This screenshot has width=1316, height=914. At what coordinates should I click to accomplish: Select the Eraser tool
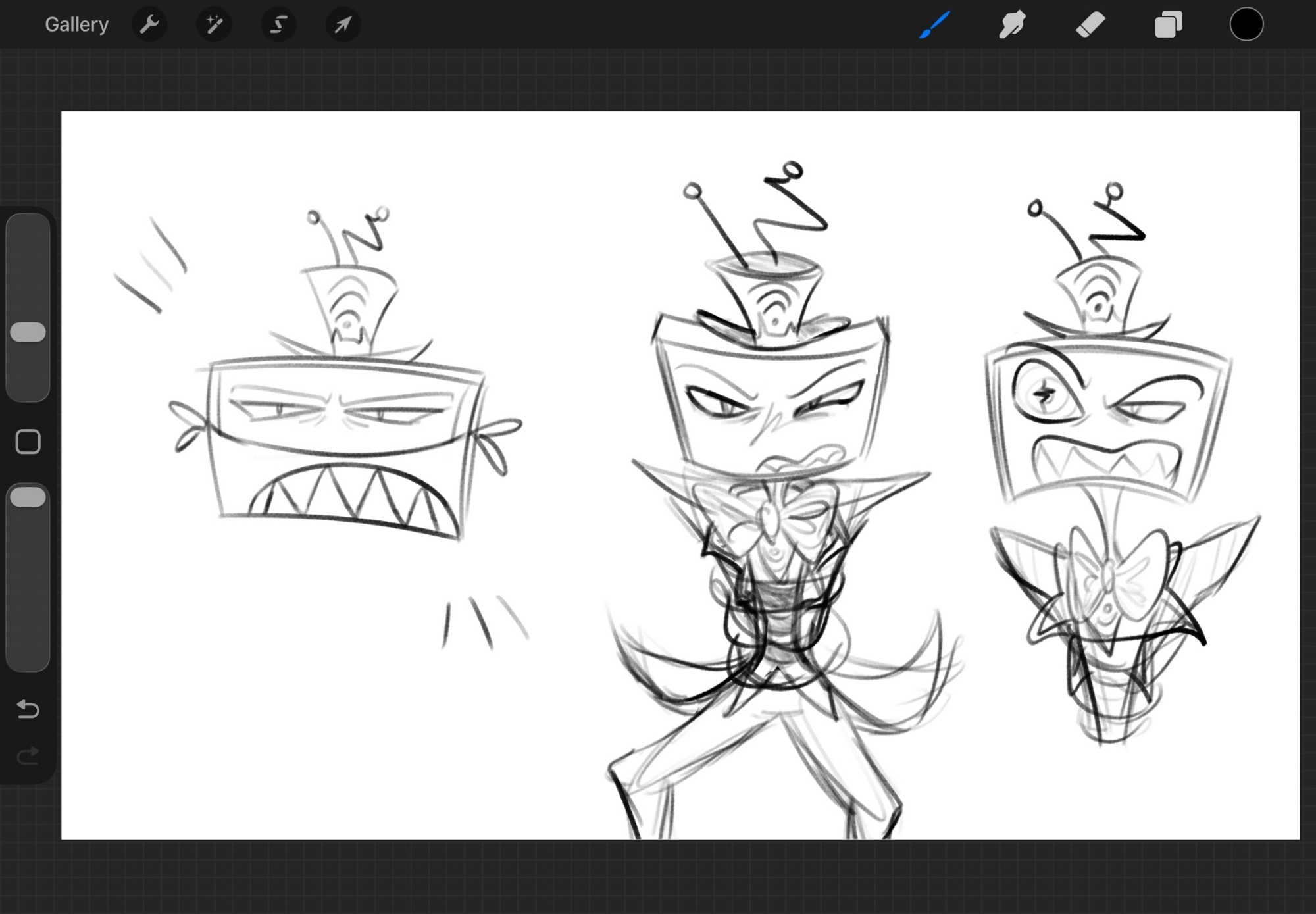(x=1090, y=25)
